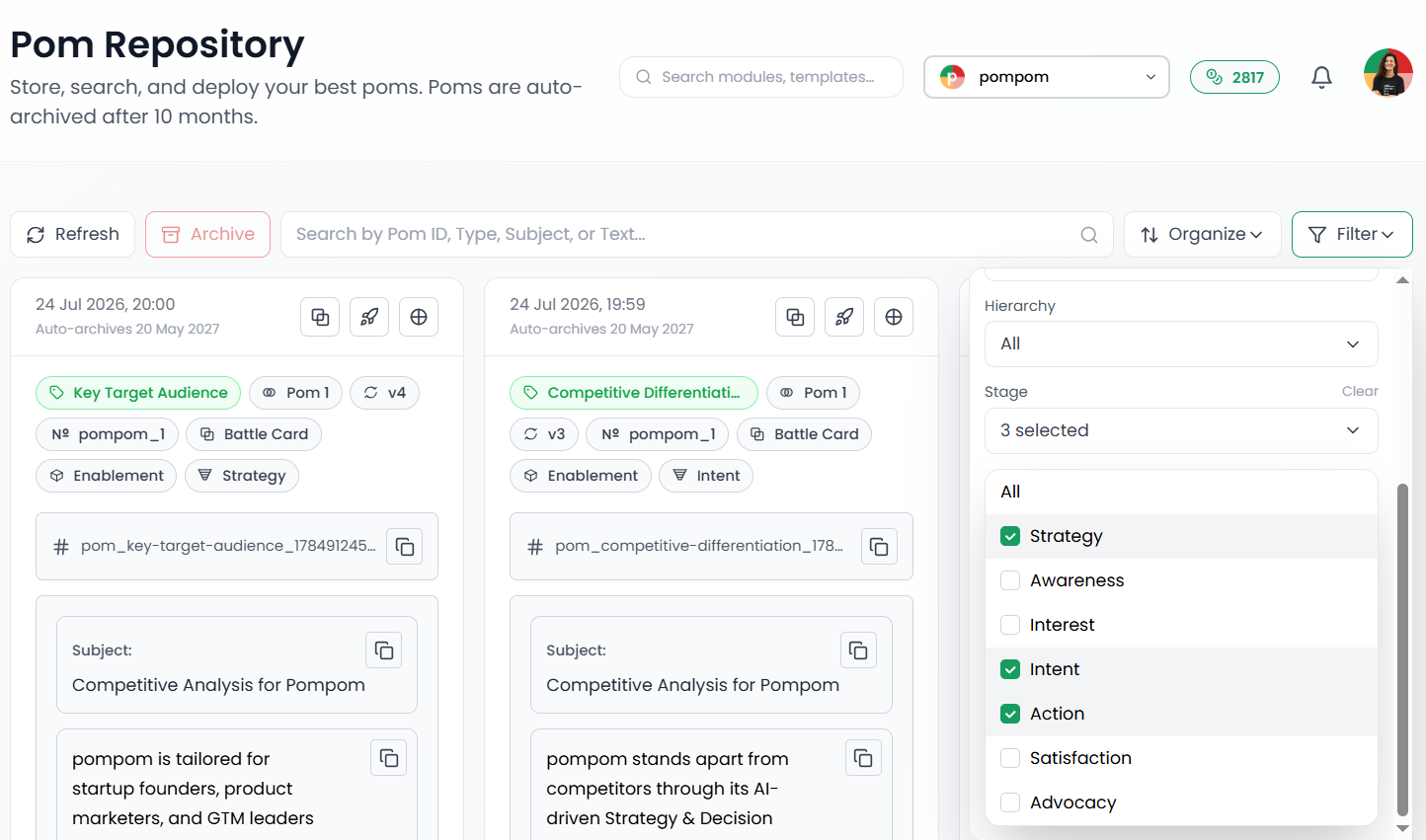Click the Enablement chip on the 19:59 card
1426x840 pixels.
pos(581,476)
